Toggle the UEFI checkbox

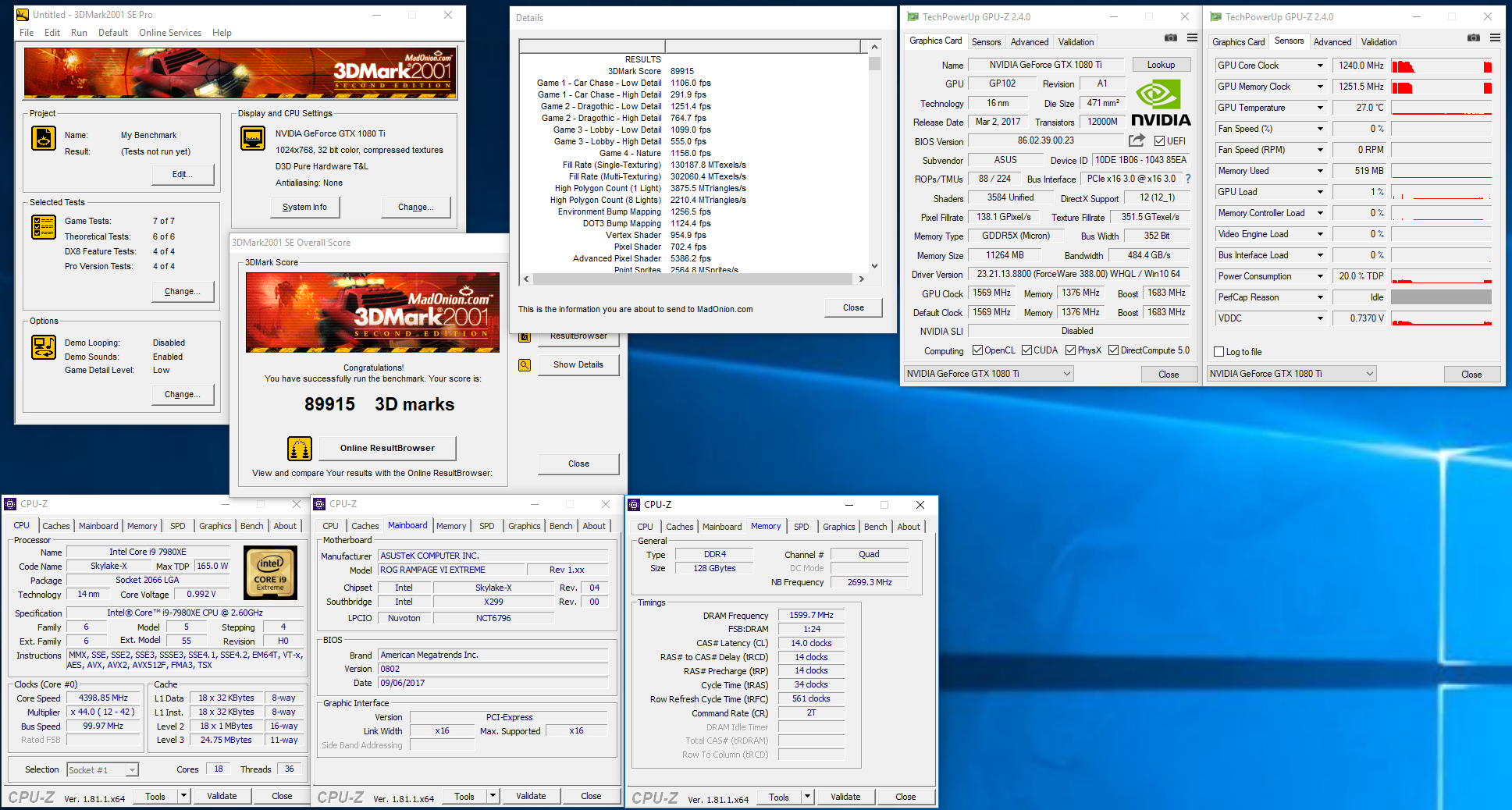click(x=1159, y=141)
